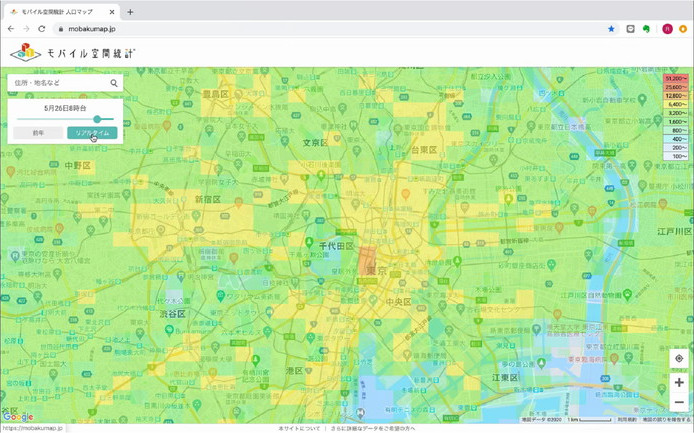The height and width of the screenshot is (433, 694).
Task: Close the モバイル空間統計 tab
Action: [112, 12]
